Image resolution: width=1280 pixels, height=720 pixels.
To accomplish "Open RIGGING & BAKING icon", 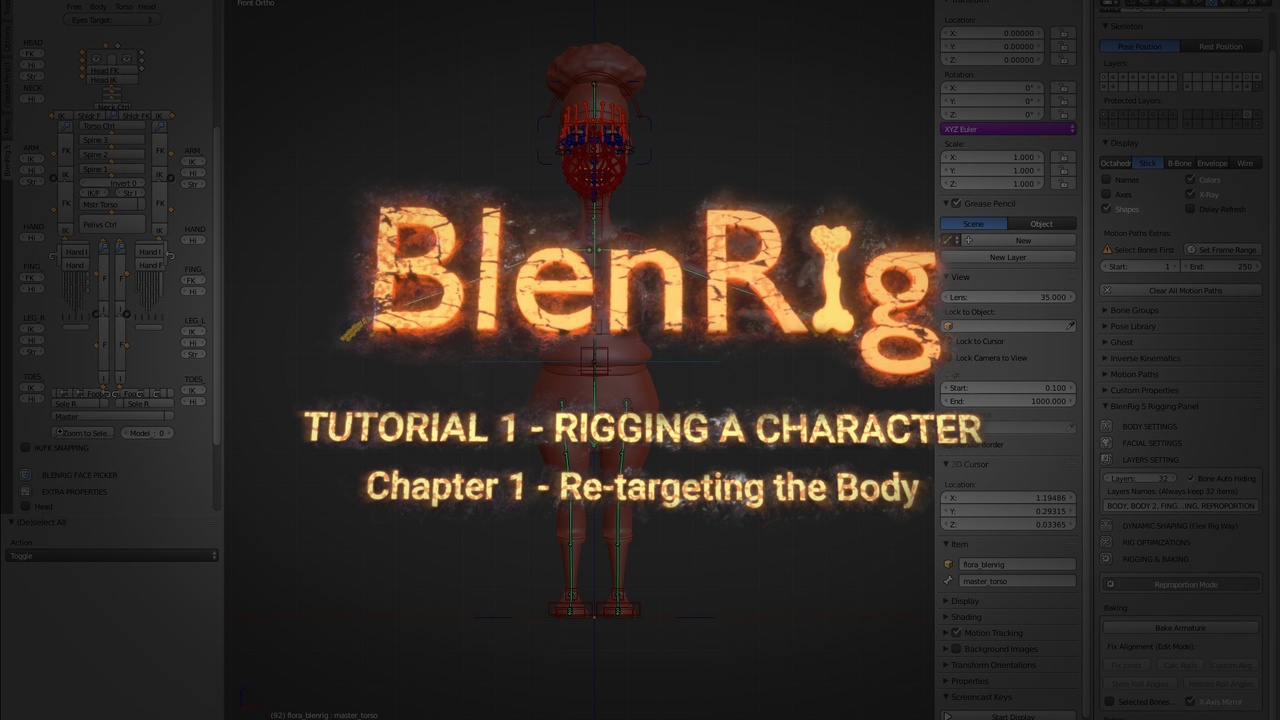I will click(1106, 559).
